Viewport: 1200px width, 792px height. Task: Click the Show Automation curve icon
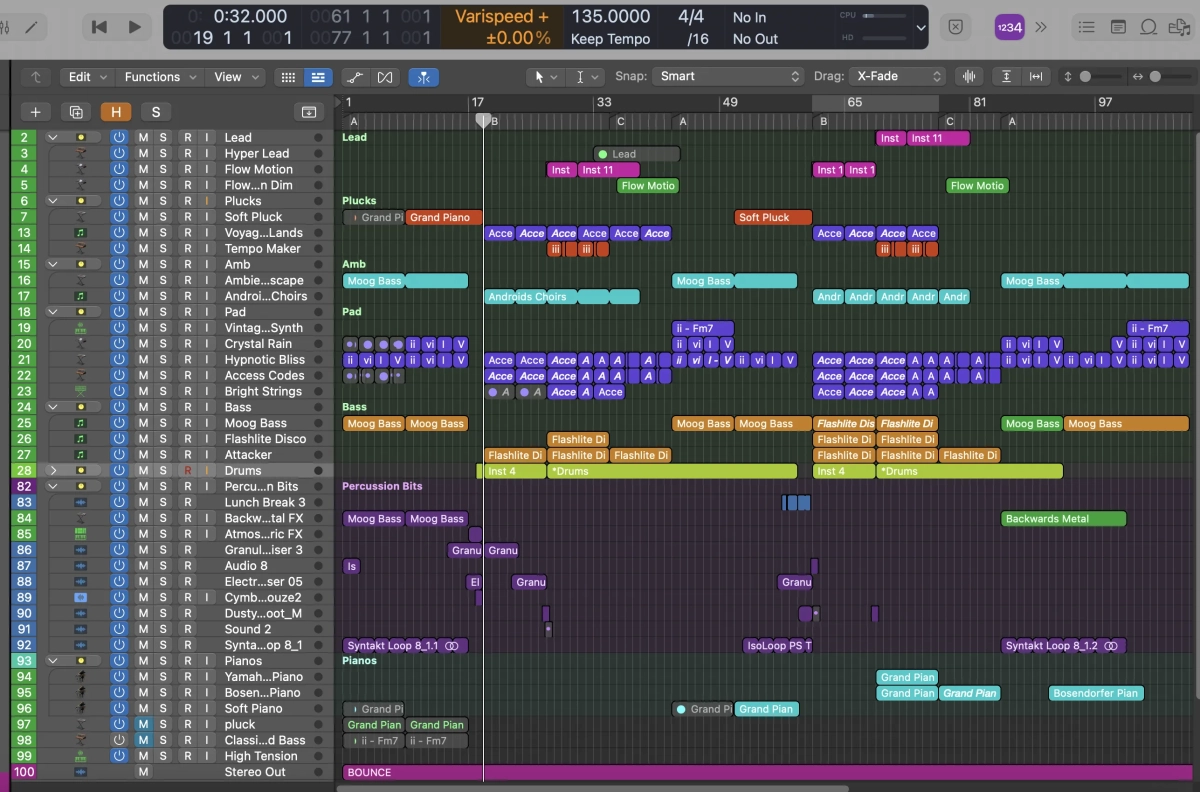tap(354, 77)
